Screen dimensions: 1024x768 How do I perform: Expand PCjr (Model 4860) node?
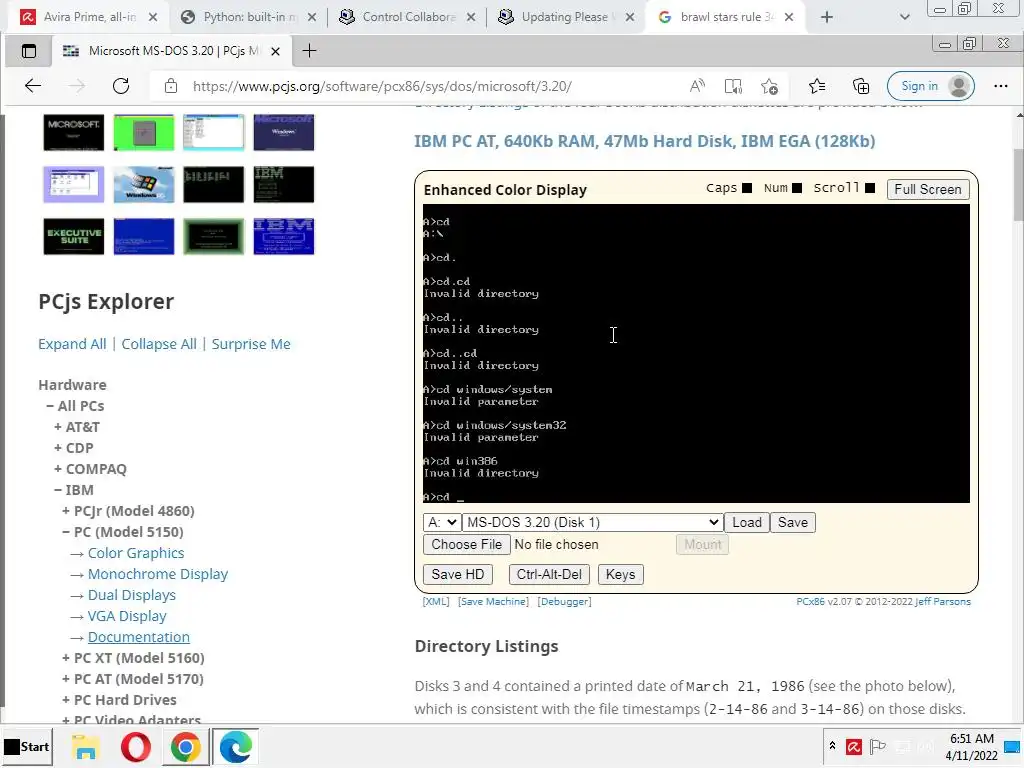128,510
